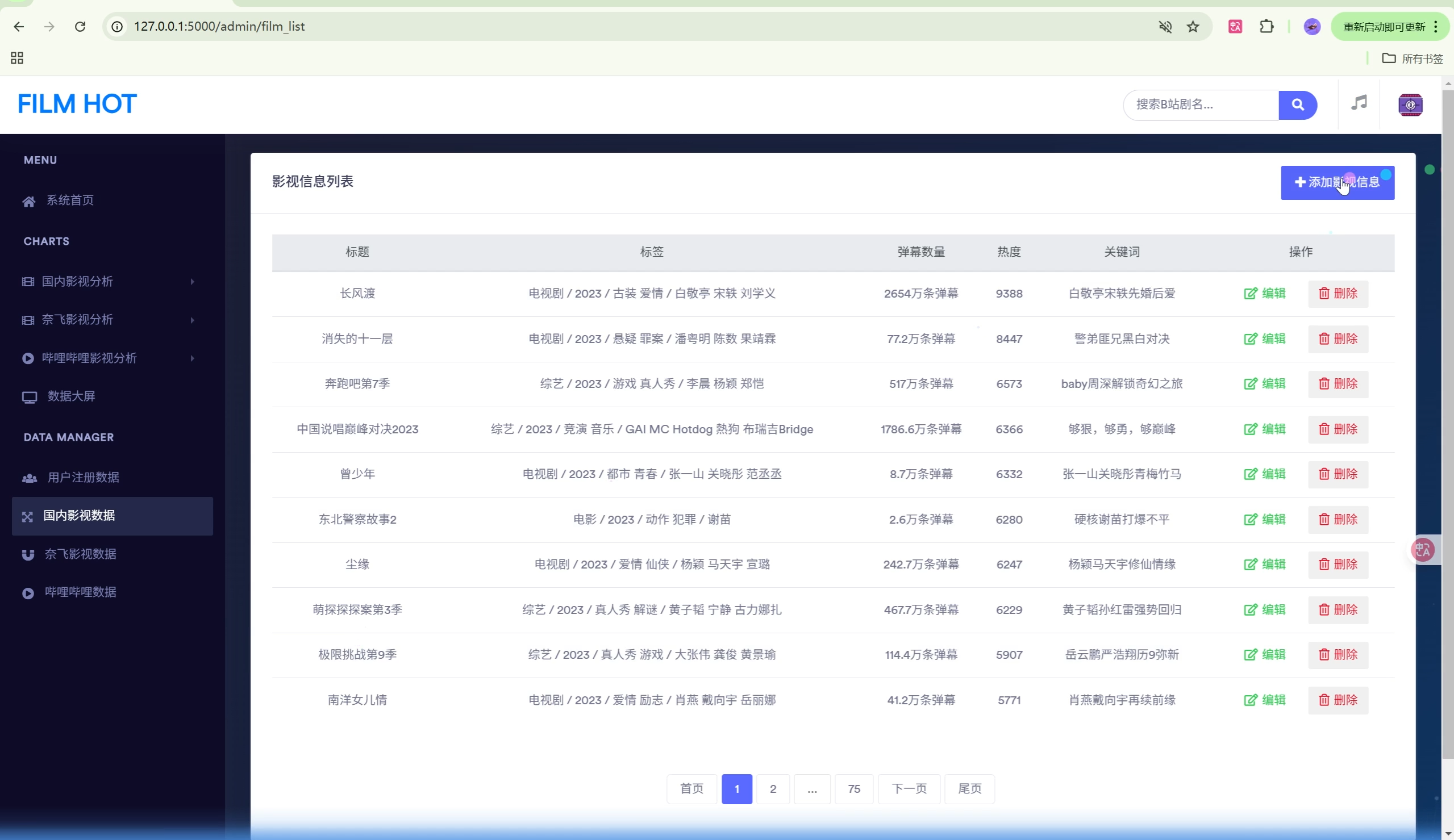Bookmark this page with the star icon
Image resolution: width=1454 pixels, height=840 pixels.
pos(1193,27)
